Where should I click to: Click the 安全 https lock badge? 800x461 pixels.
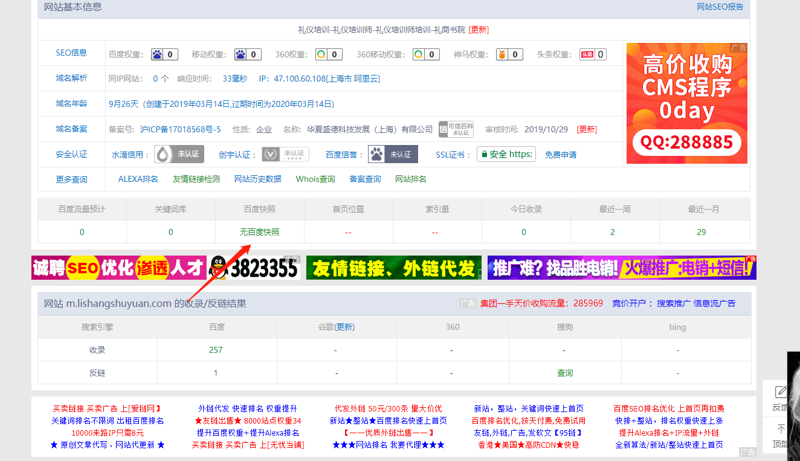click(506, 154)
